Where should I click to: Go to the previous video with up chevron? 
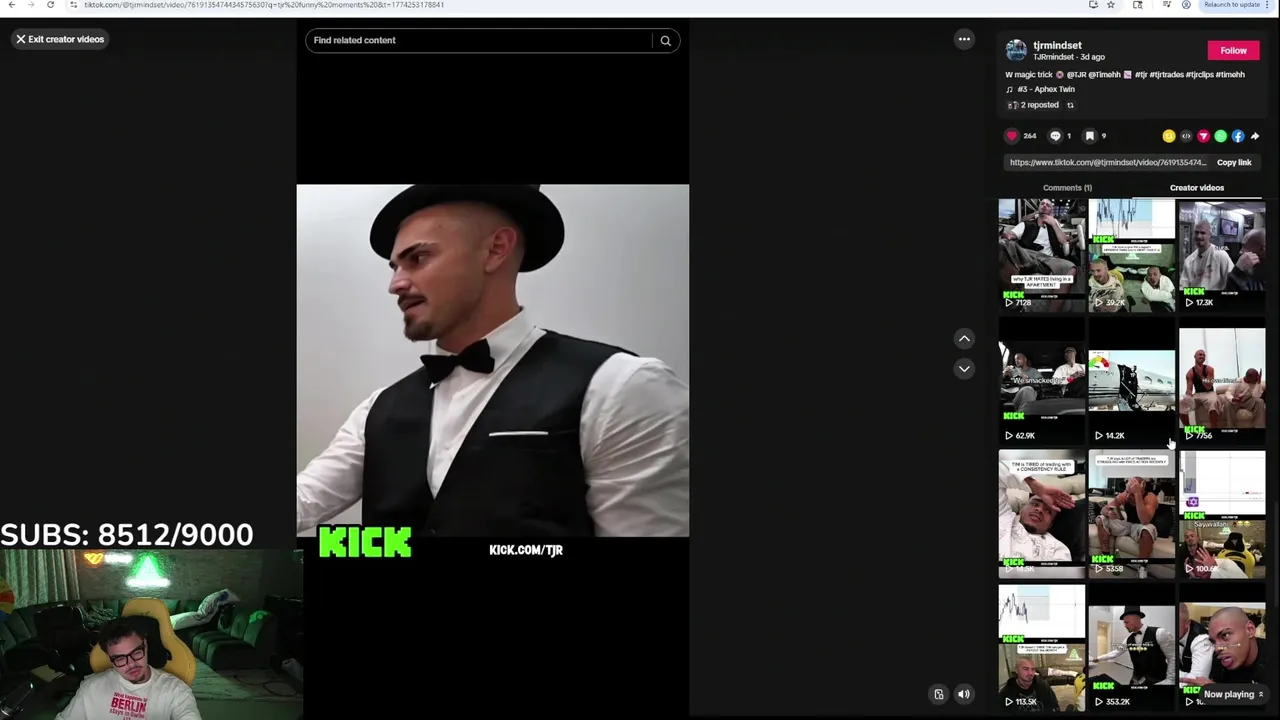coord(964,339)
